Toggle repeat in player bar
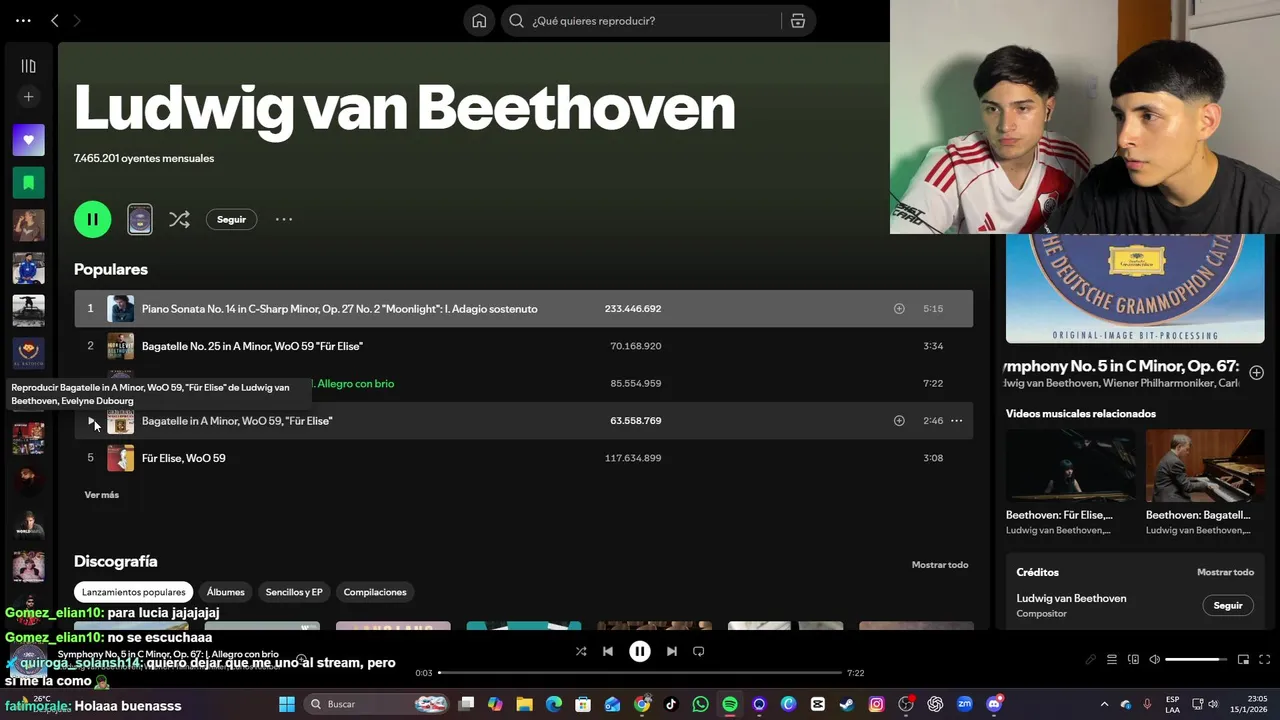1280x720 pixels. point(699,651)
